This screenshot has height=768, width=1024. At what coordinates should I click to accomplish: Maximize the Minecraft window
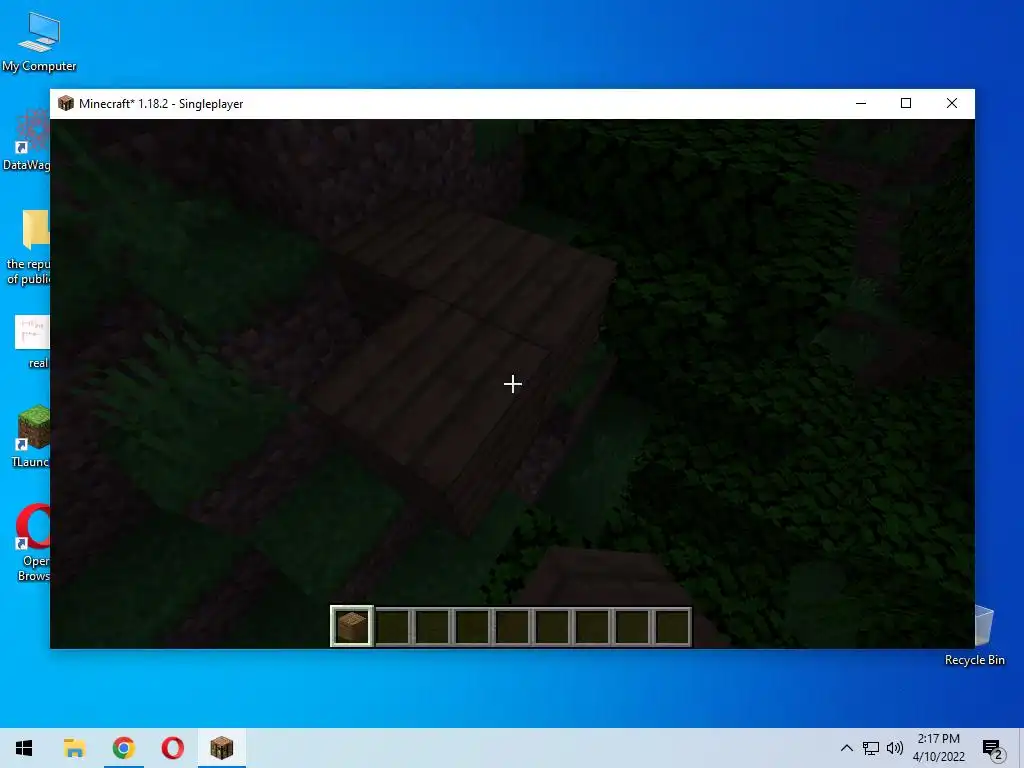click(906, 103)
